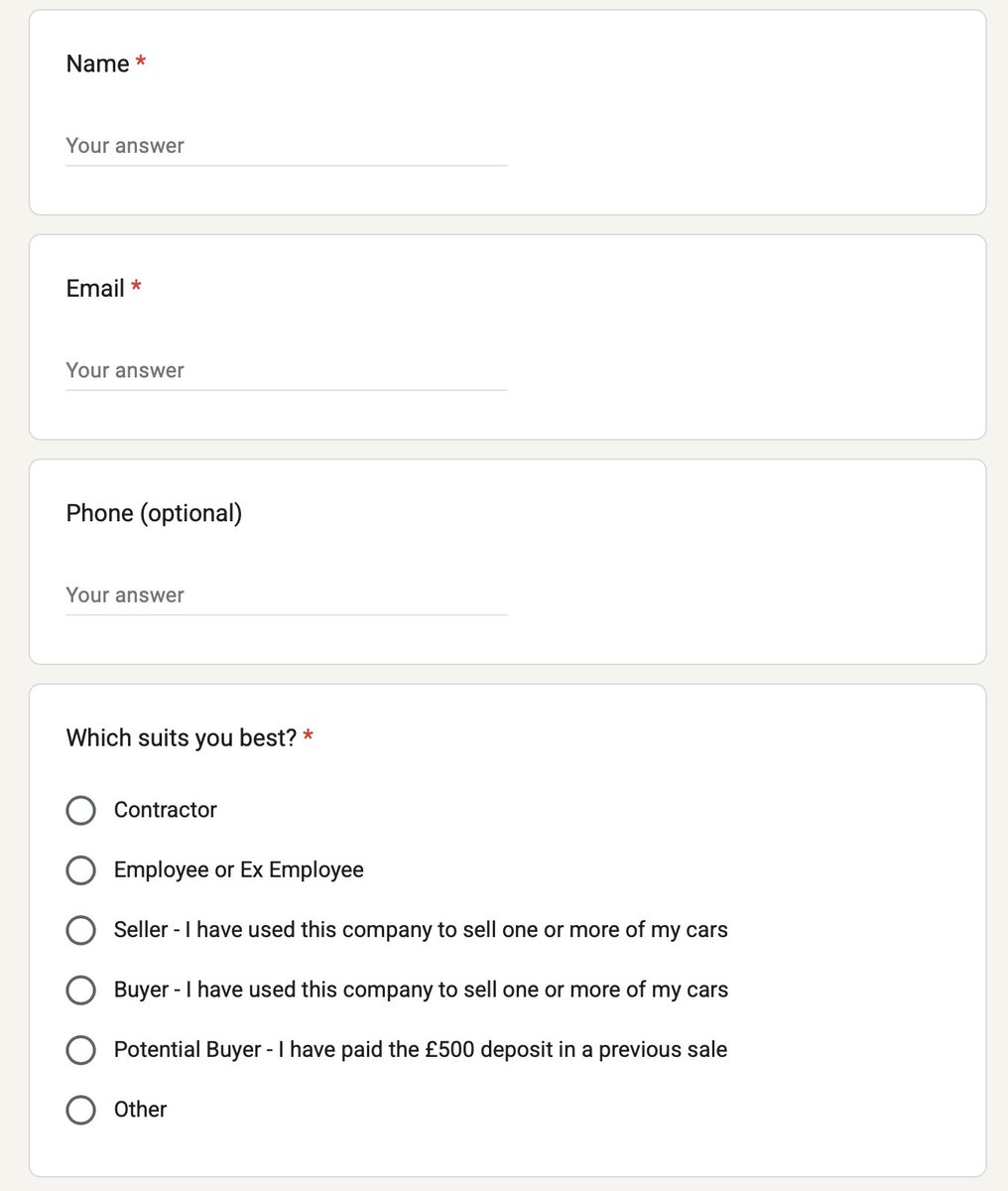The image size is (1008, 1191).
Task: Select the Potential Buyer £500 deposit option
Action: click(80, 1050)
